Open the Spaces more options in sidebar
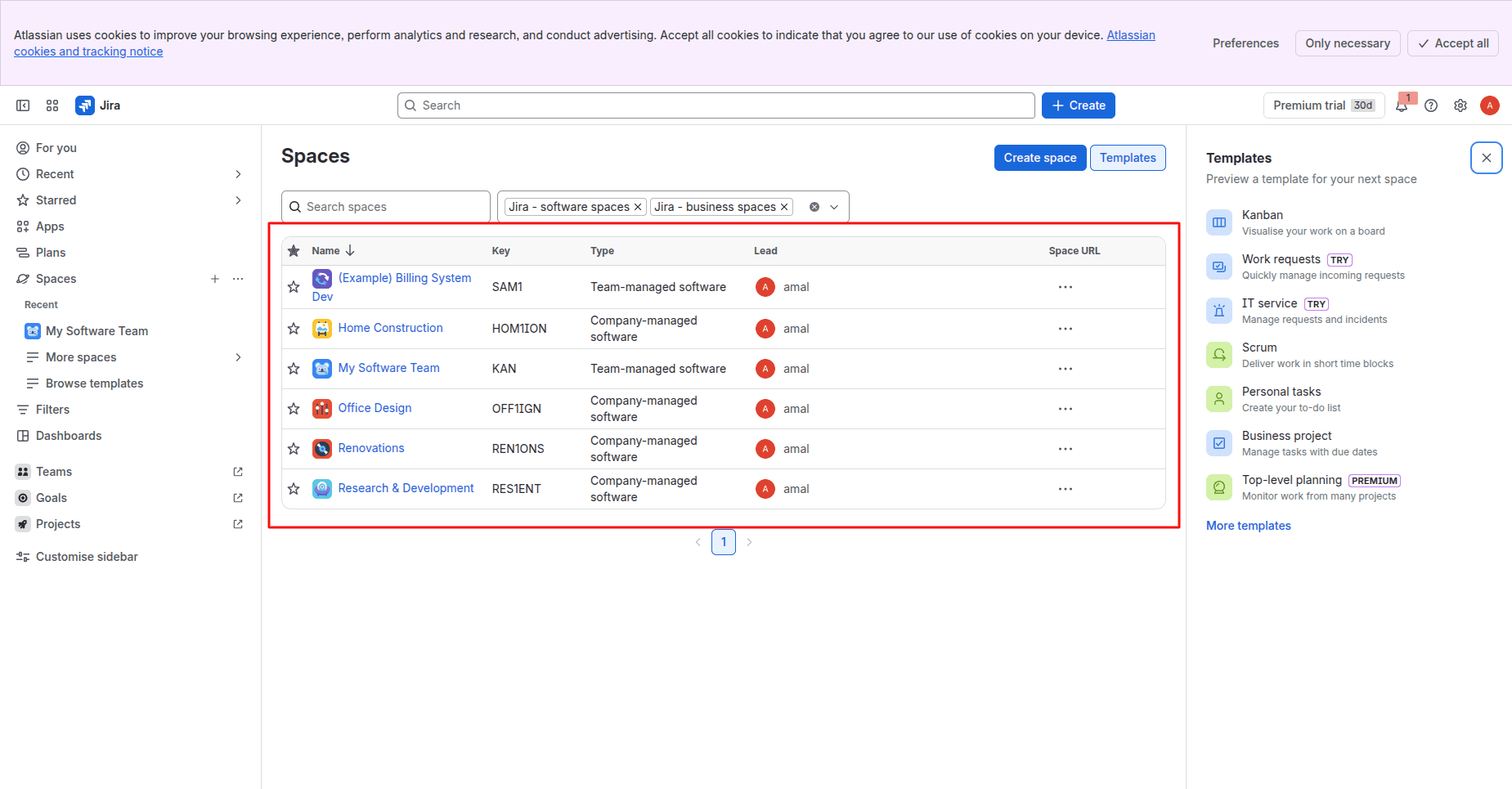This screenshot has height=789, width=1512. click(238, 279)
